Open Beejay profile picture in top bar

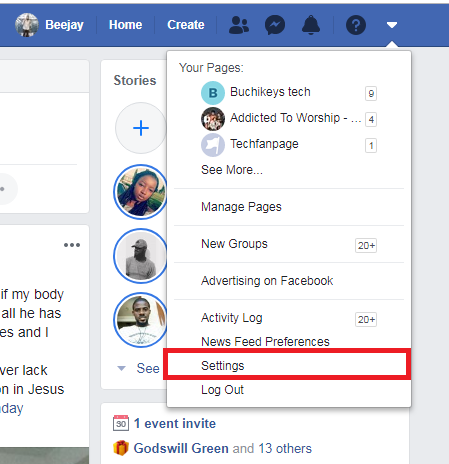[27, 25]
